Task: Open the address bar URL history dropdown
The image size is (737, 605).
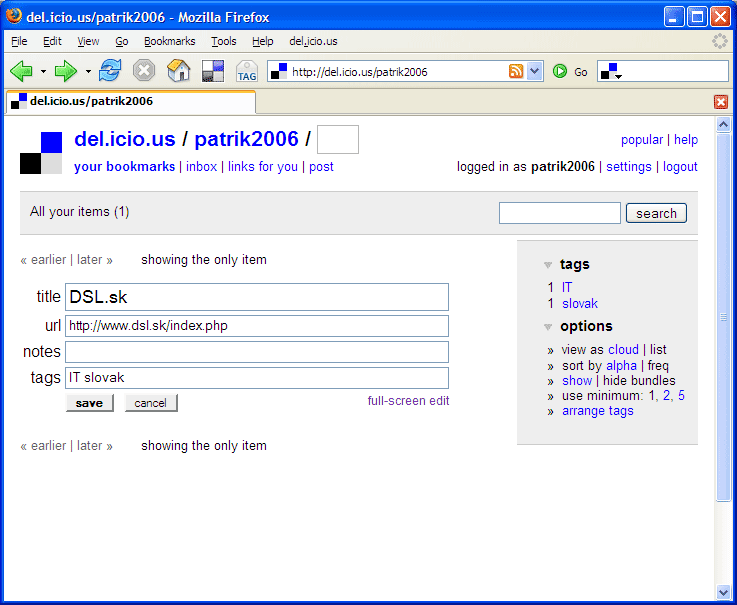Action: 534,71
